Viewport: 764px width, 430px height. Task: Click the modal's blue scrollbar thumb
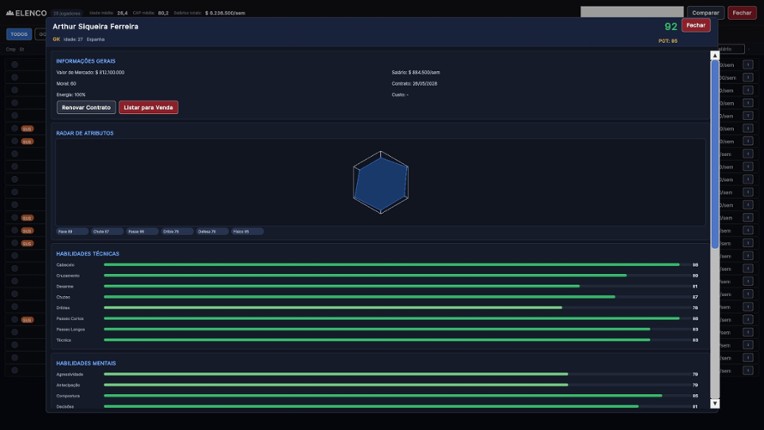[714, 150]
